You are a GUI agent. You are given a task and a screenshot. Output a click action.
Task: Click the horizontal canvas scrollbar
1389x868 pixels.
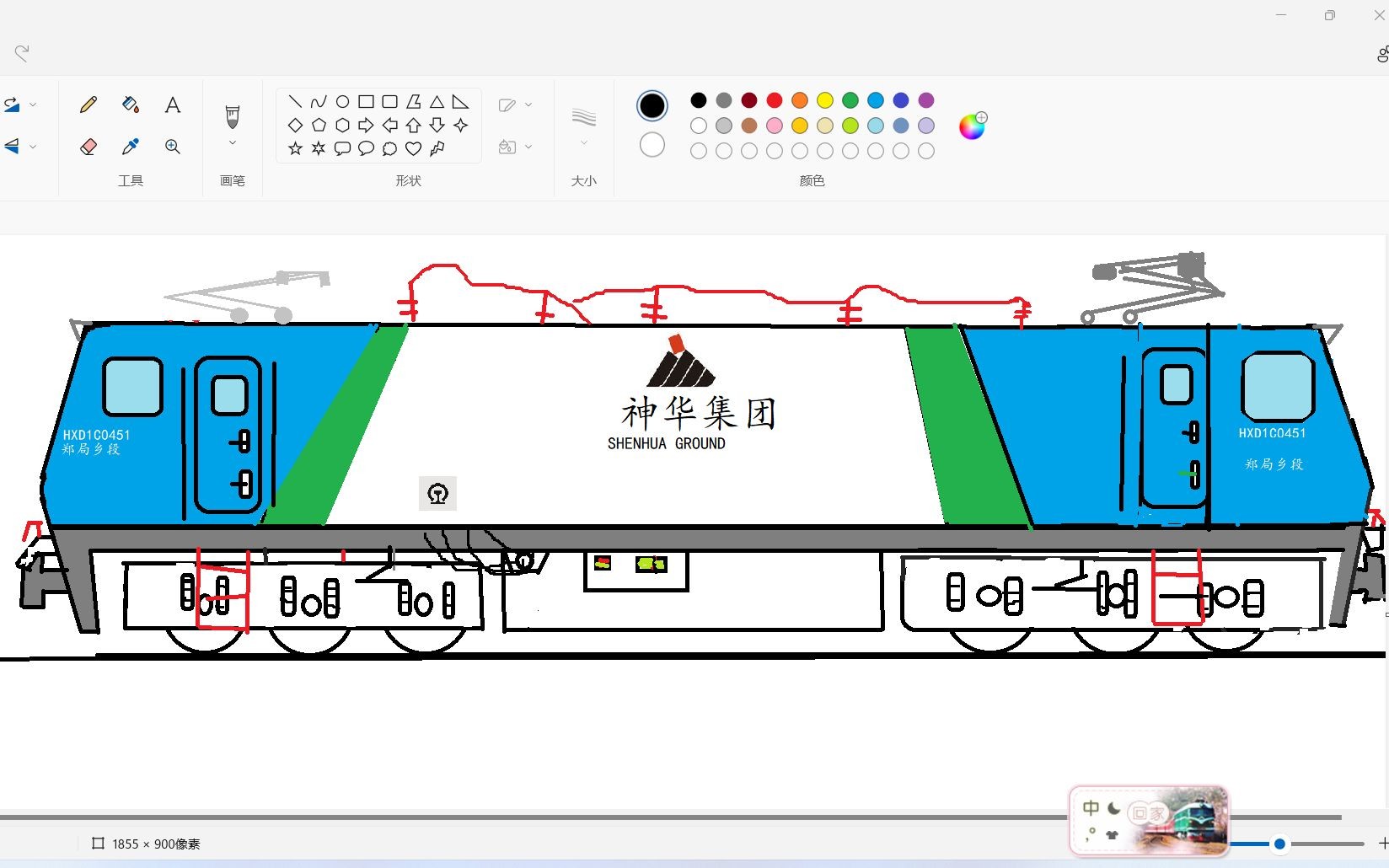pyautogui.click(x=670, y=817)
